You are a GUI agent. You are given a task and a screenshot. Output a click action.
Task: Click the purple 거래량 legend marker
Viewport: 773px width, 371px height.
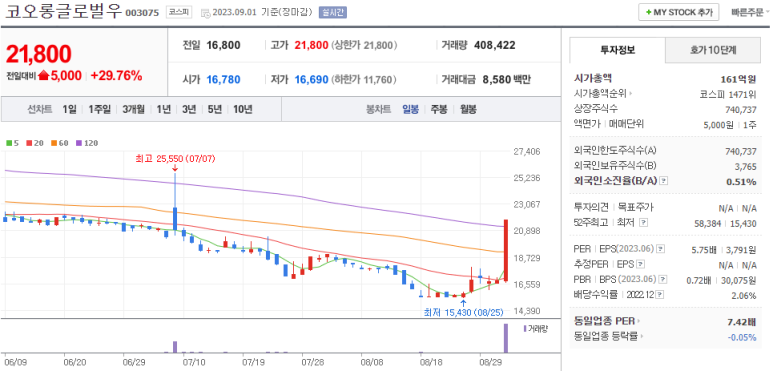click(525, 328)
